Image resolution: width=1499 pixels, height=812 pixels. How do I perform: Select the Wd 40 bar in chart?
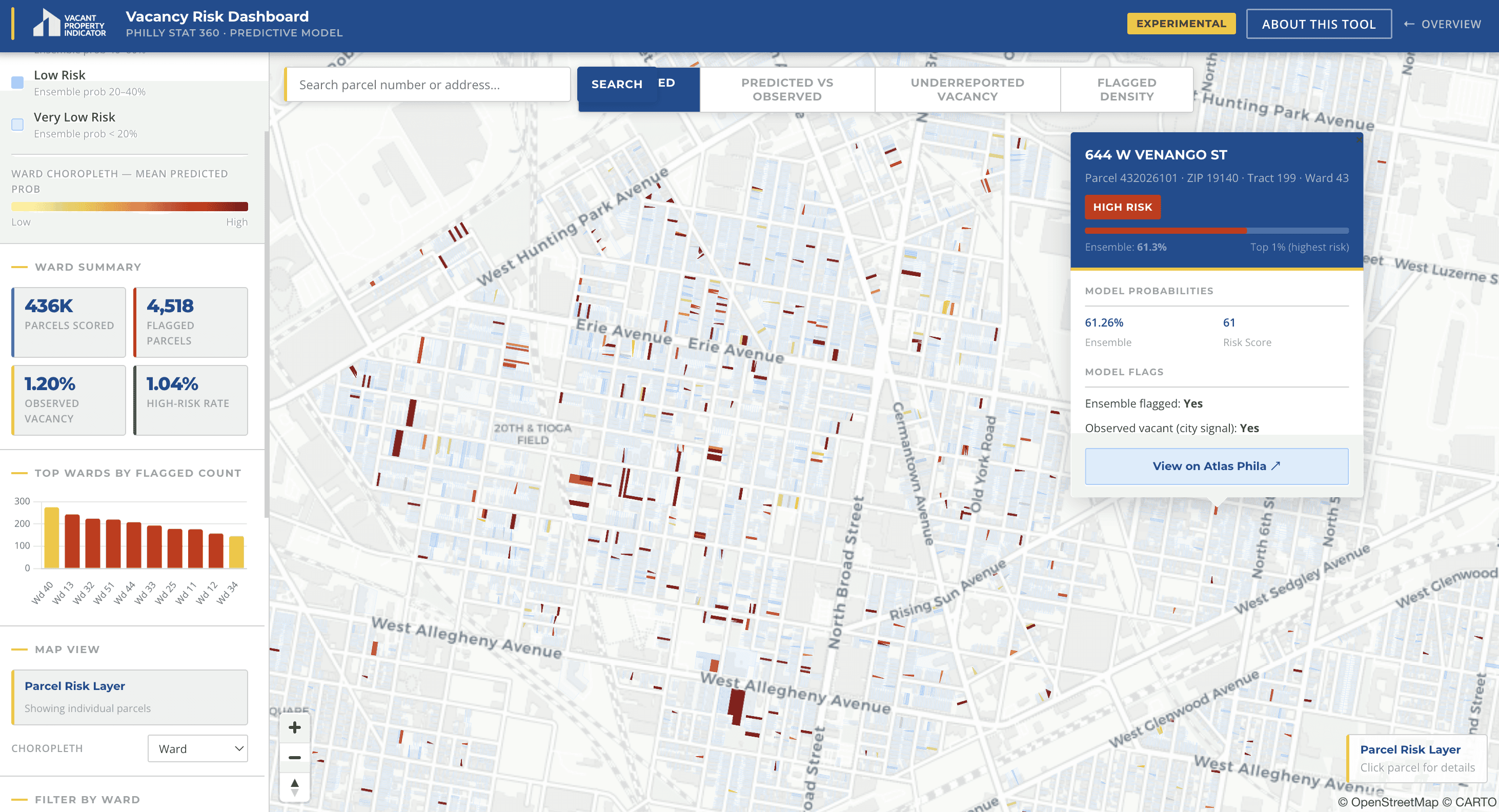point(52,537)
